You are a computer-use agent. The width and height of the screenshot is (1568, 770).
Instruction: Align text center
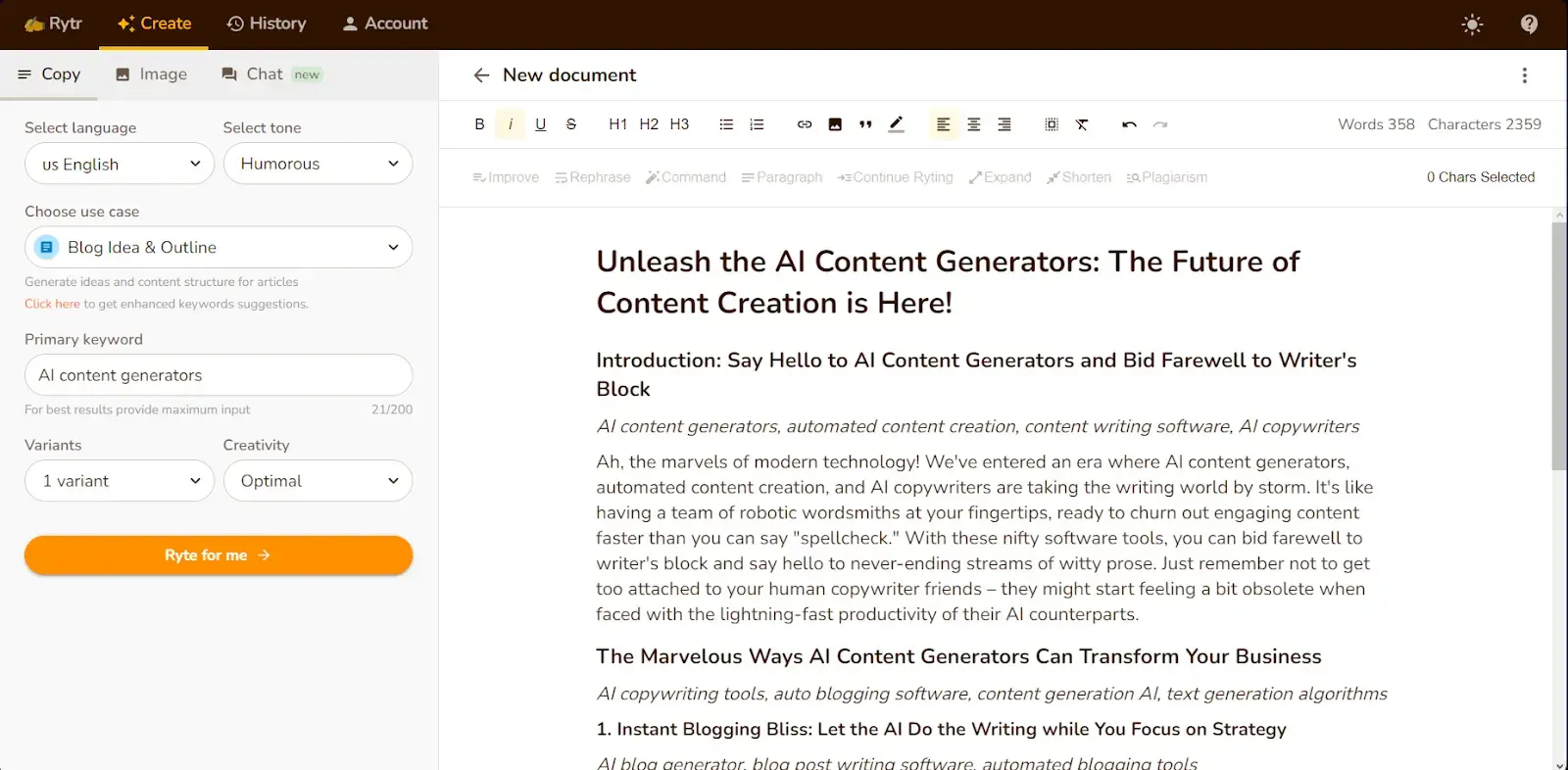pos(974,124)
